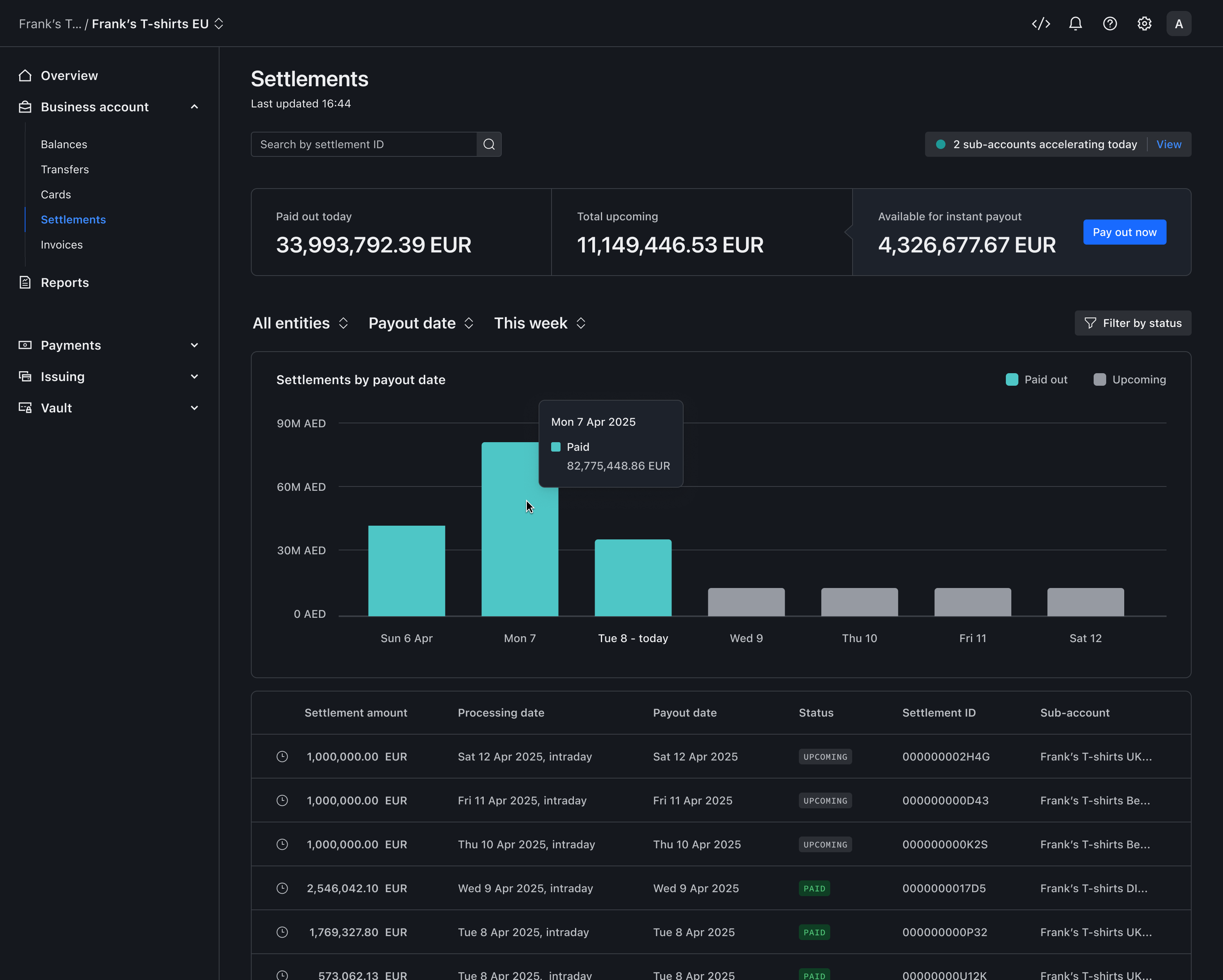Image resolution: width=1223 pixels, height=980 pixels.
Task: Expand the Payments section chevron
Action: coord(194,345)
